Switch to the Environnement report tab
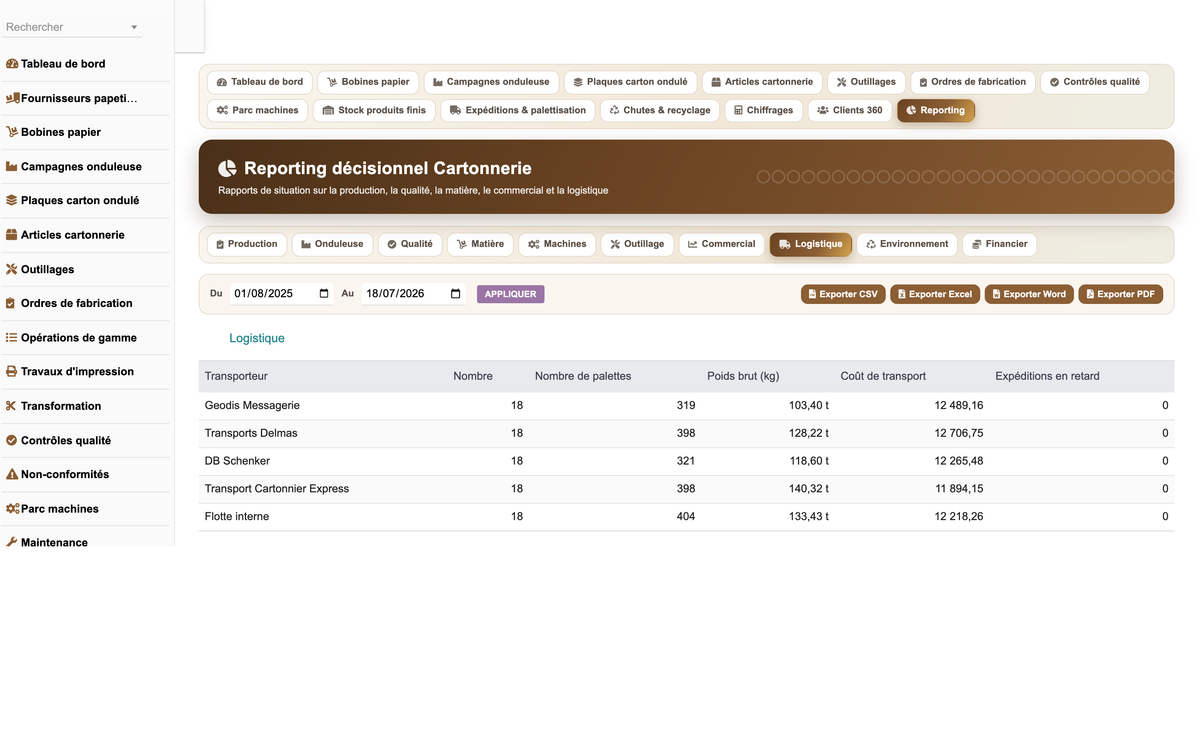 click(x=907, y=244)
